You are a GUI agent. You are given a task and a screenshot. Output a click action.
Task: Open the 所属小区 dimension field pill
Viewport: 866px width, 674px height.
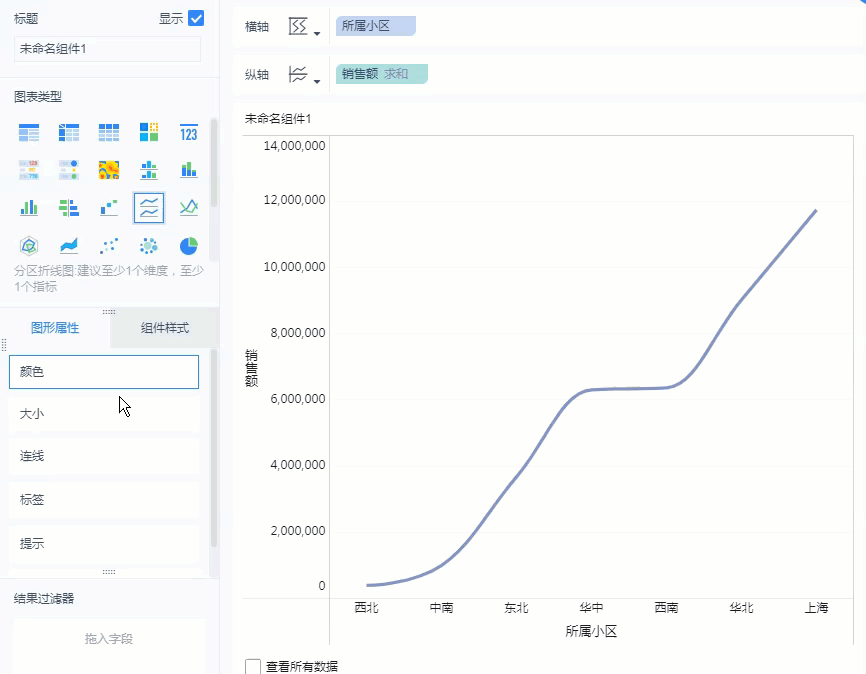[x=376, y=26]
